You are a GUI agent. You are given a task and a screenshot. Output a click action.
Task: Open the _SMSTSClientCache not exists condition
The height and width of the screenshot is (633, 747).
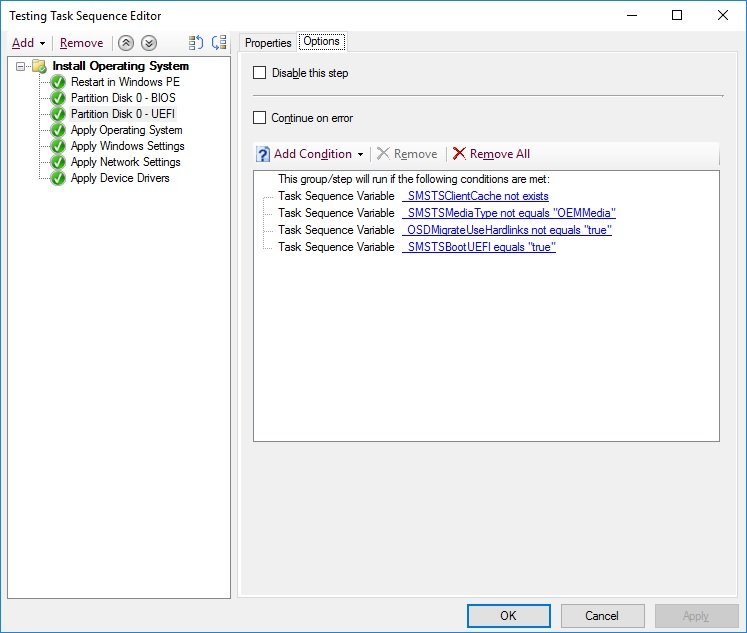pos(475,196)
